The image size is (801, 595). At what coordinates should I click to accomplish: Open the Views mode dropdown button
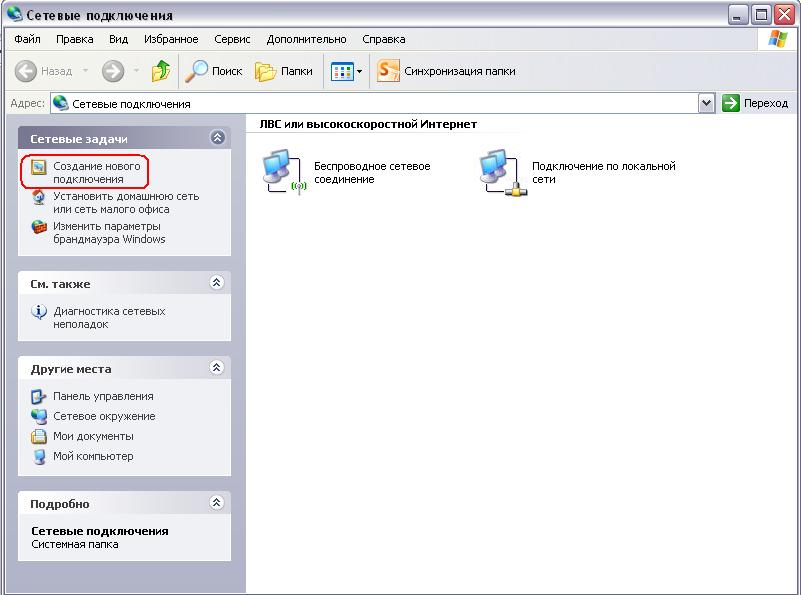346,71
